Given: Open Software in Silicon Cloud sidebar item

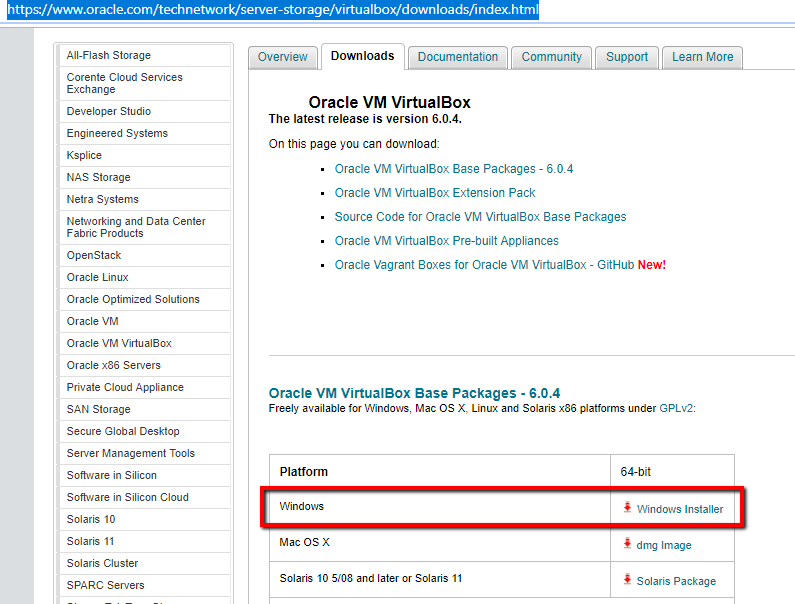Looking at the screenshot, I should 145,498.
